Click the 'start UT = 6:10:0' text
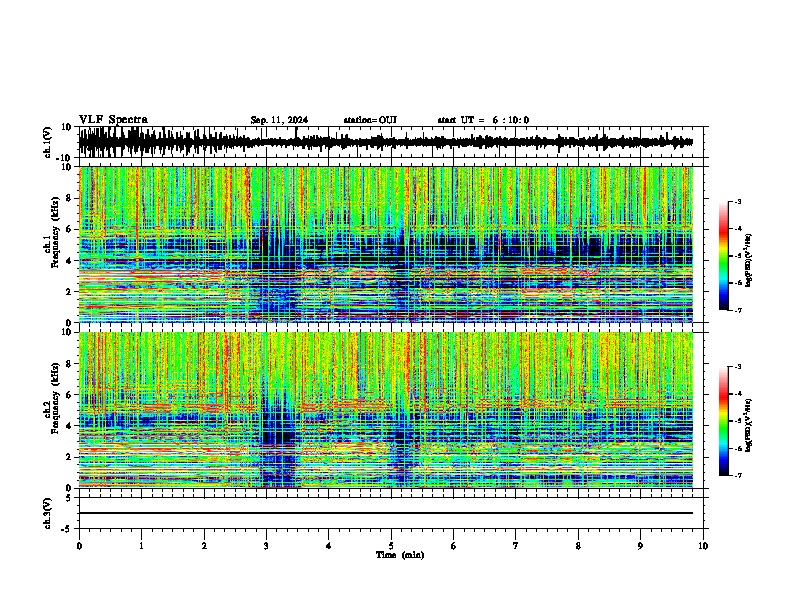Screen dimensions: 792x612 [x=483, y=120]
